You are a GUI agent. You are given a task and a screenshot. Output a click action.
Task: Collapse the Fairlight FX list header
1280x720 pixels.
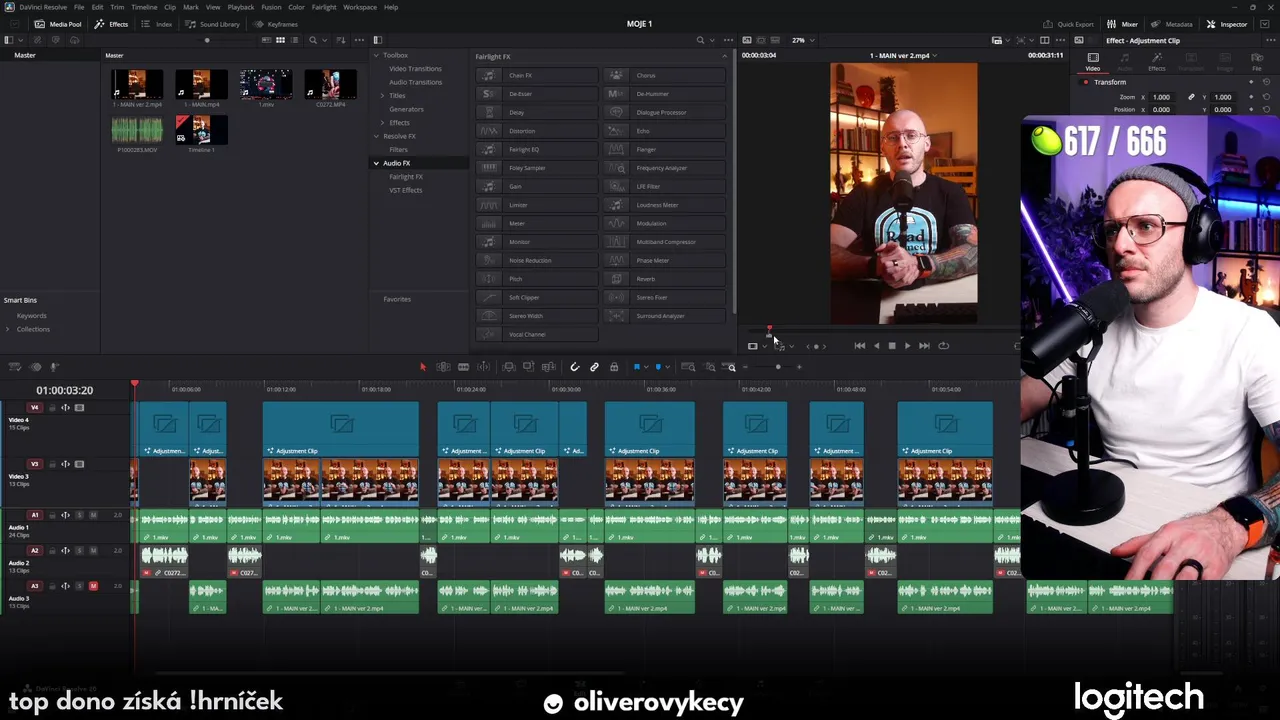point(725,56)
